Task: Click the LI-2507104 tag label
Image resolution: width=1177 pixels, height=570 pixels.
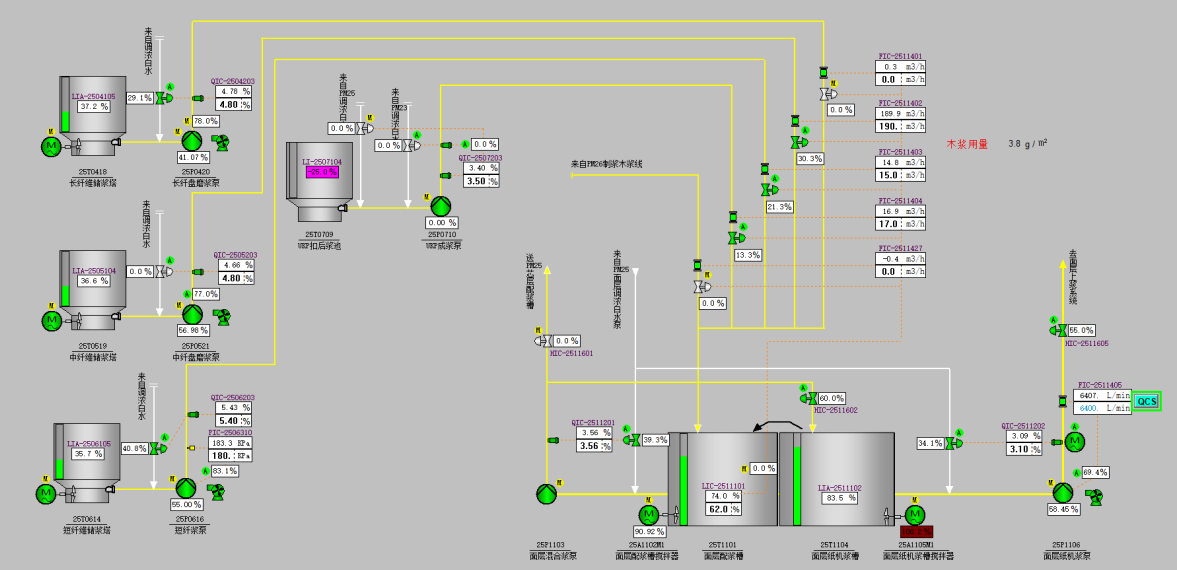Action: pyautogui.click(x=322, y=161)
